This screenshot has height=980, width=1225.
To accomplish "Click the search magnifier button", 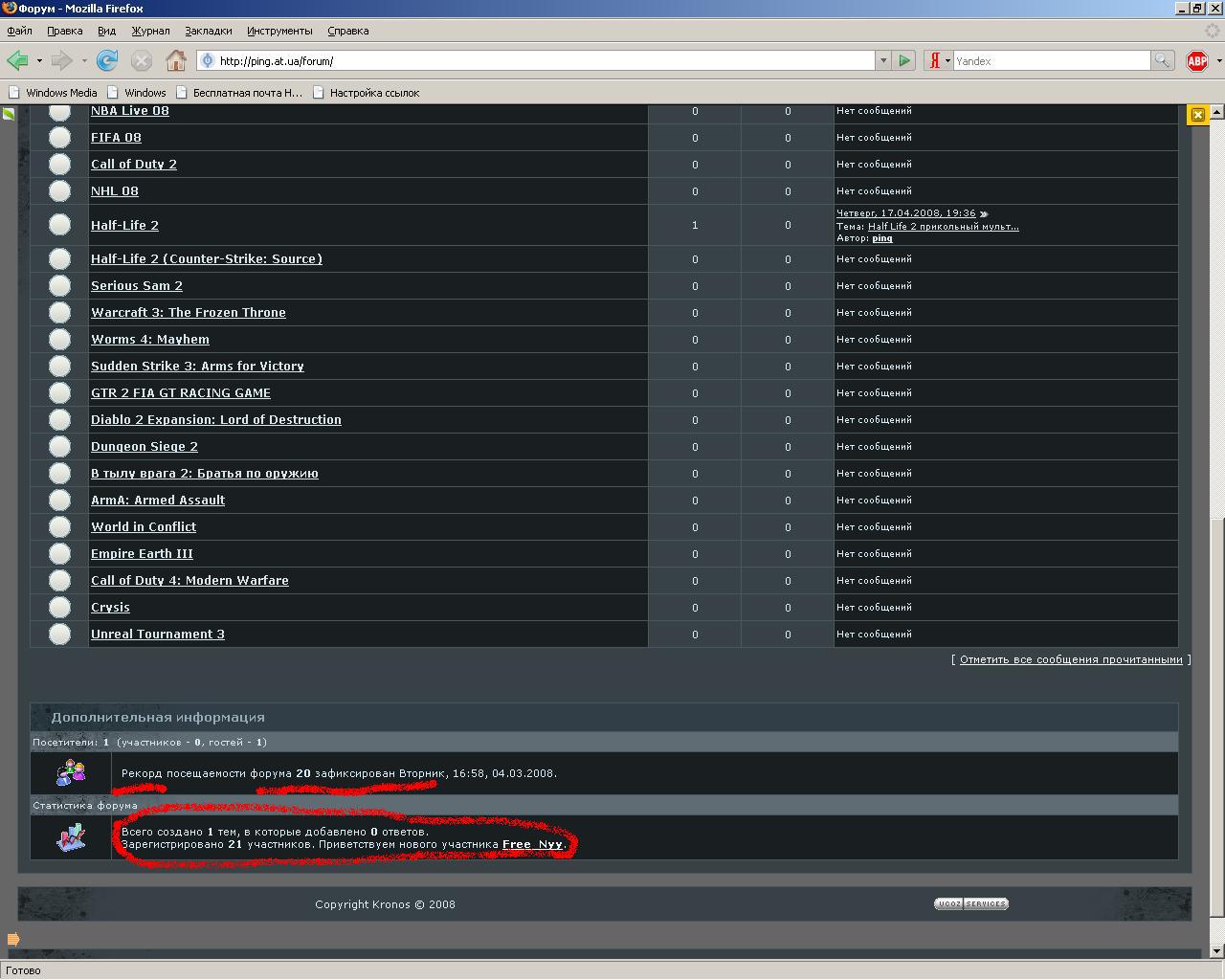I will click(x=1162, y=60).
